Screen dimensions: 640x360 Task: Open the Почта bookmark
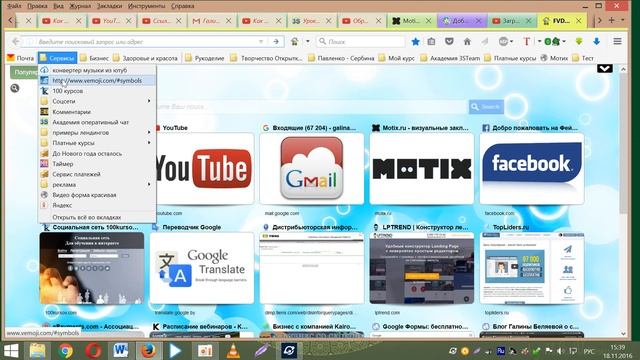point(20,58)
